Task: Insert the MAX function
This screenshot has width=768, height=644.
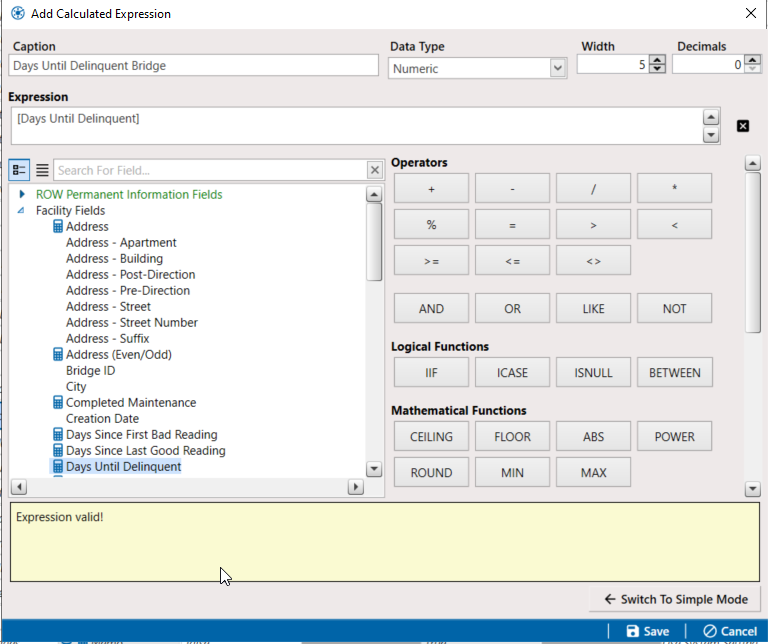Action: click(593, 472)
